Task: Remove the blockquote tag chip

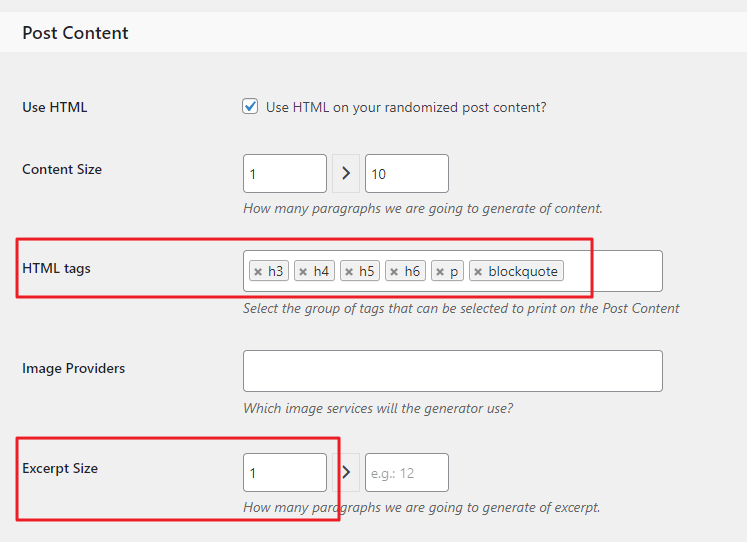Action: click(x=478, y=272)
